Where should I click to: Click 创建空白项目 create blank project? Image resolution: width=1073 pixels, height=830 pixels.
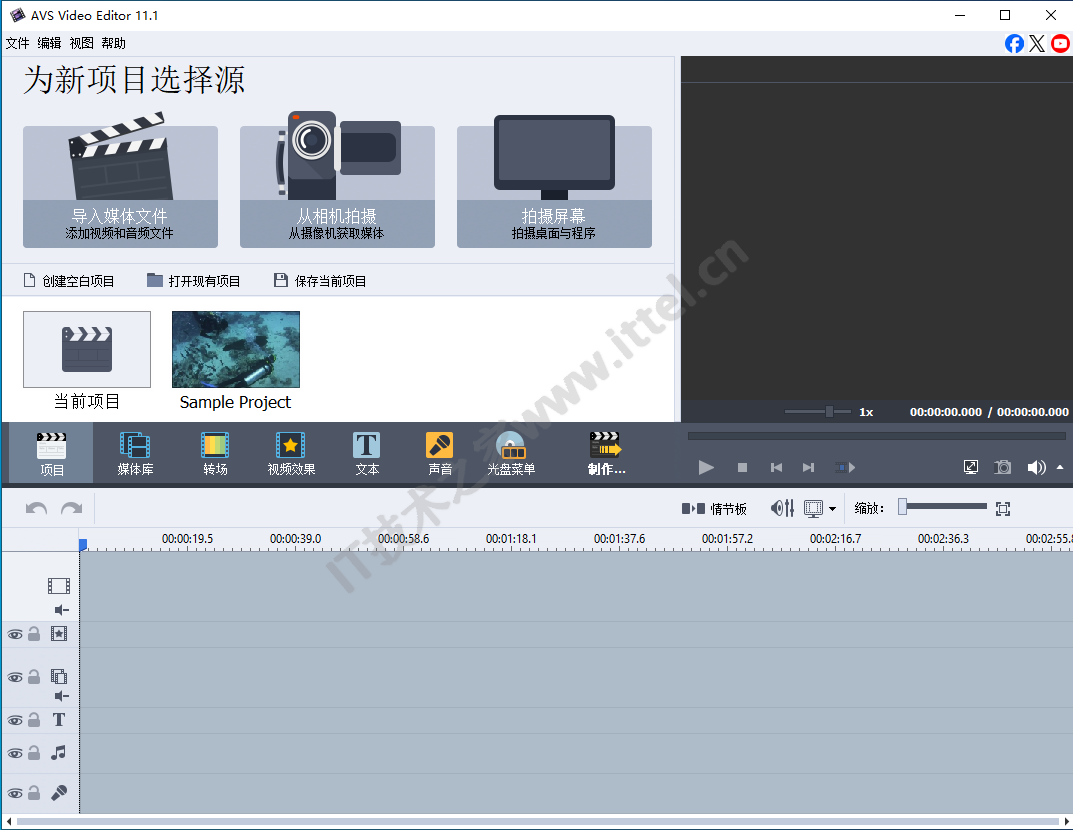(x=69, y=281)
